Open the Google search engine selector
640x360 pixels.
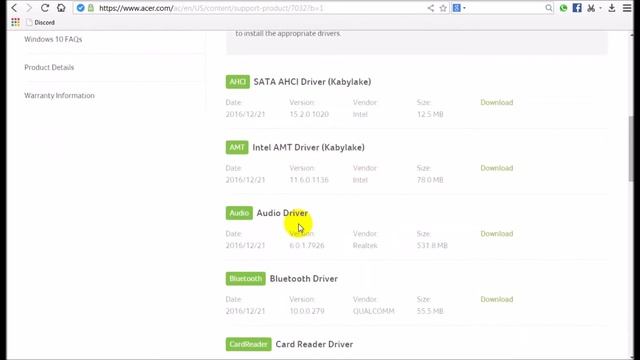459,8
